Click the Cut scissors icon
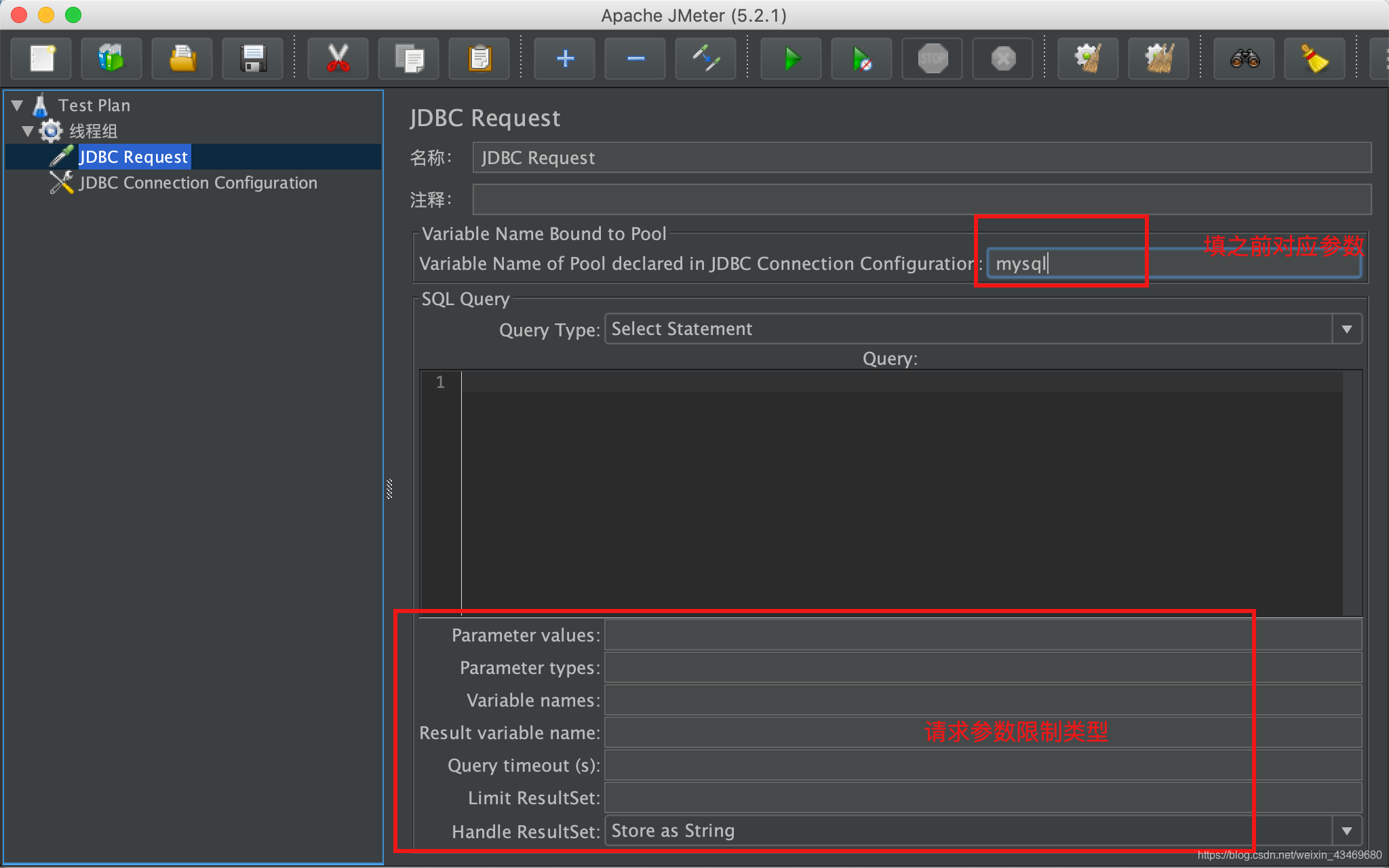 [x=338, y=59]
